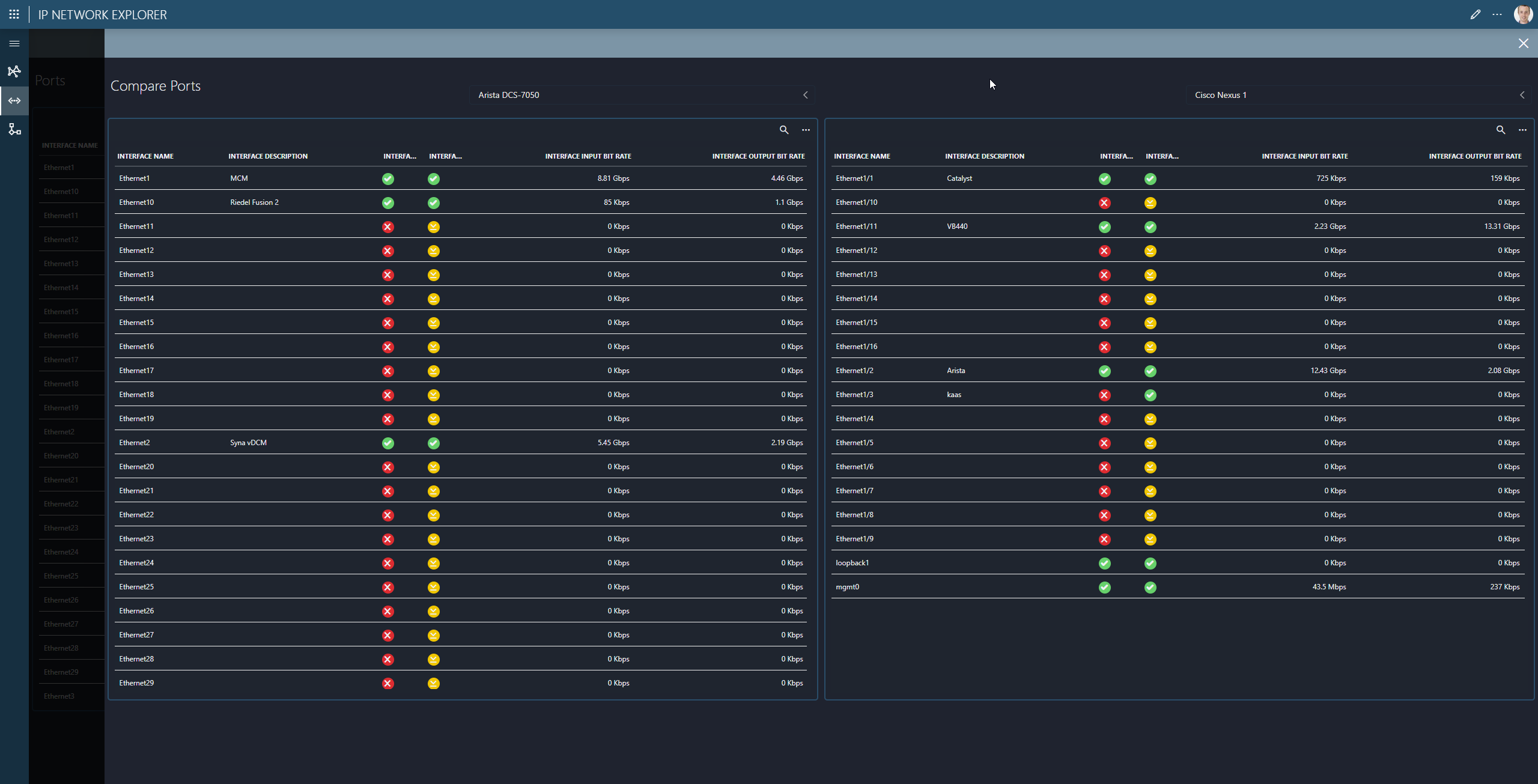This screenshot has width=1538, height=784.
Task: Click red status icon for Ethernet1/10 row
Action: coord(1105,203)
